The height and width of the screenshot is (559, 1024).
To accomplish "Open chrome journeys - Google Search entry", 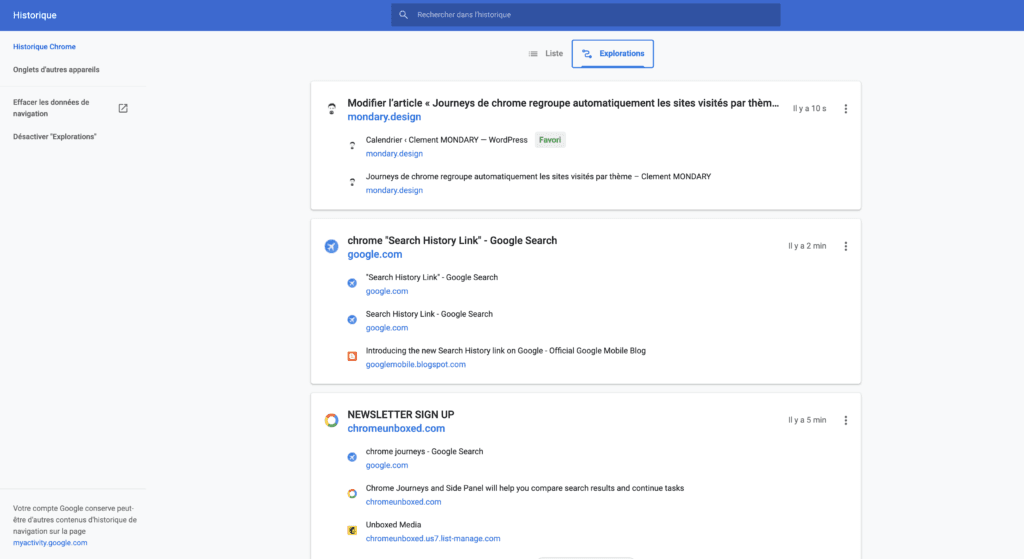I will pos(424,451).
